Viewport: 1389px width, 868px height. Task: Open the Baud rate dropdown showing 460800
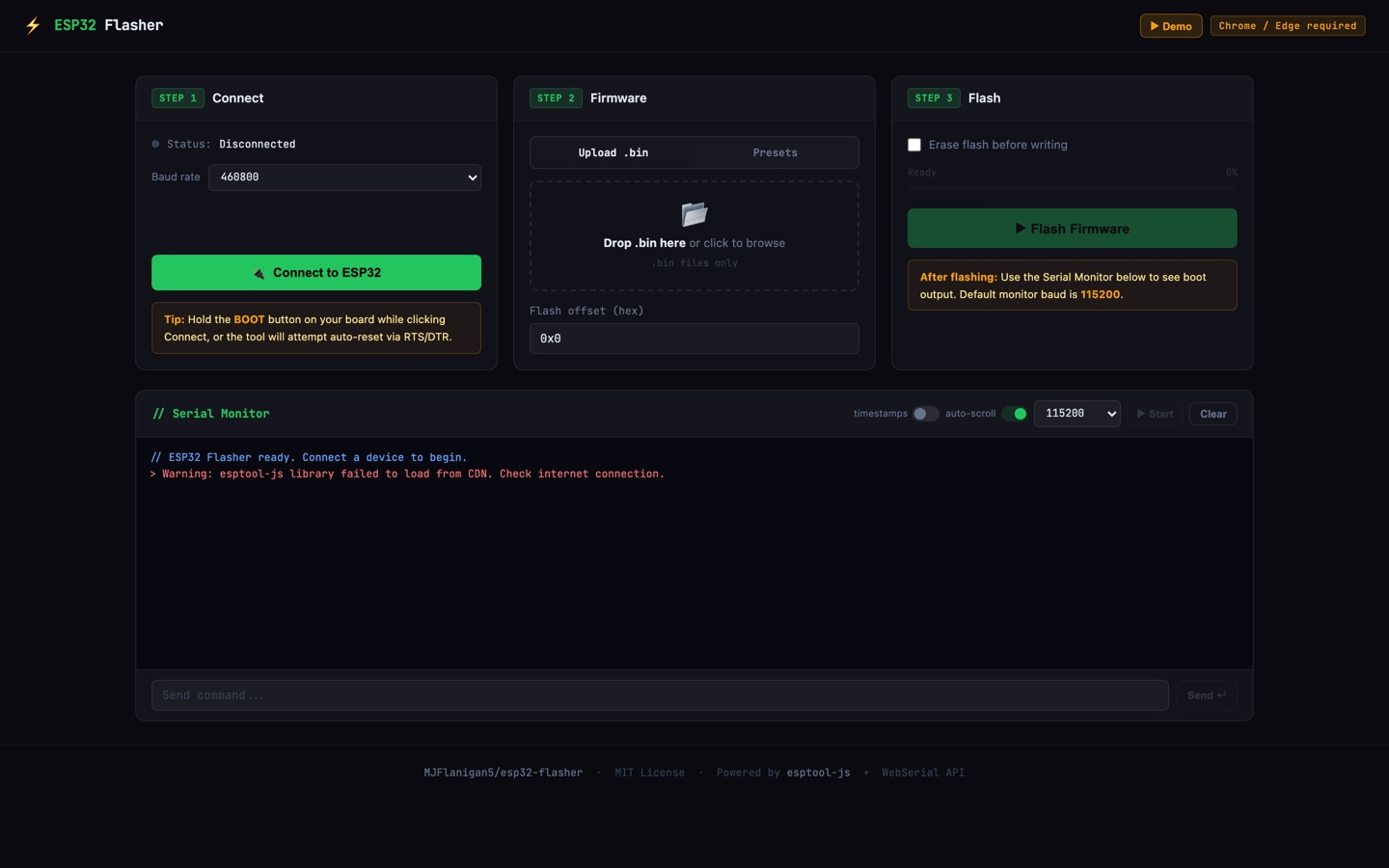pyautogui.click(x=344, y=176)
